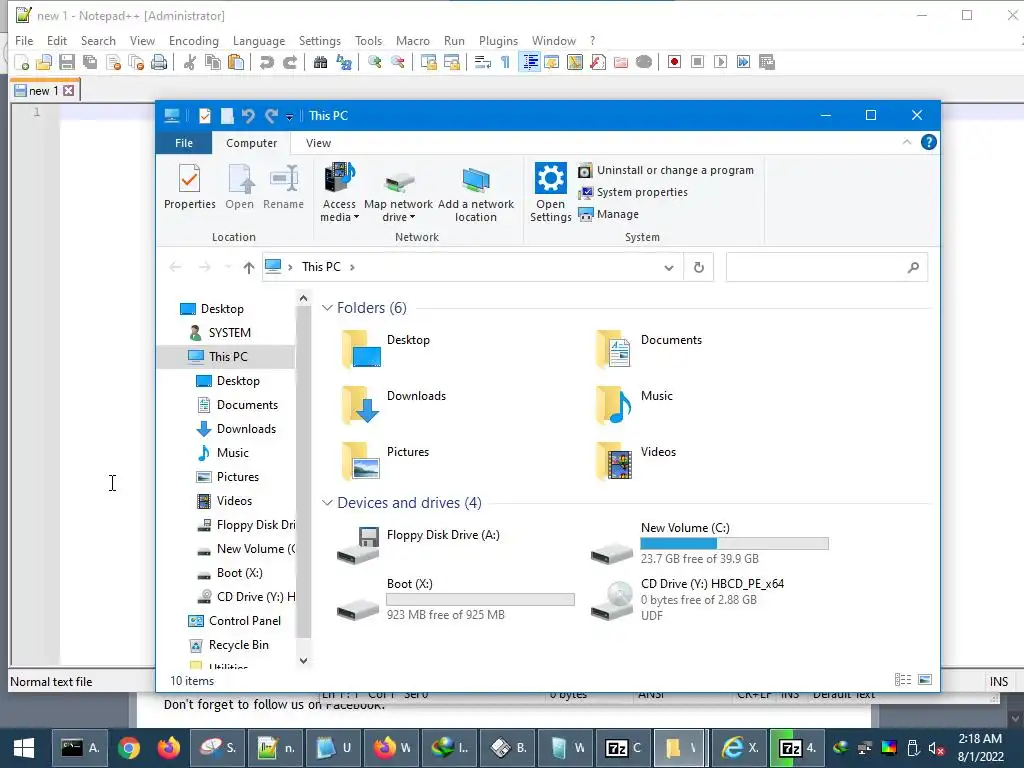Open Internet Explorer taskbar item
Screen dimensions: 1024x768
(740, 748)
